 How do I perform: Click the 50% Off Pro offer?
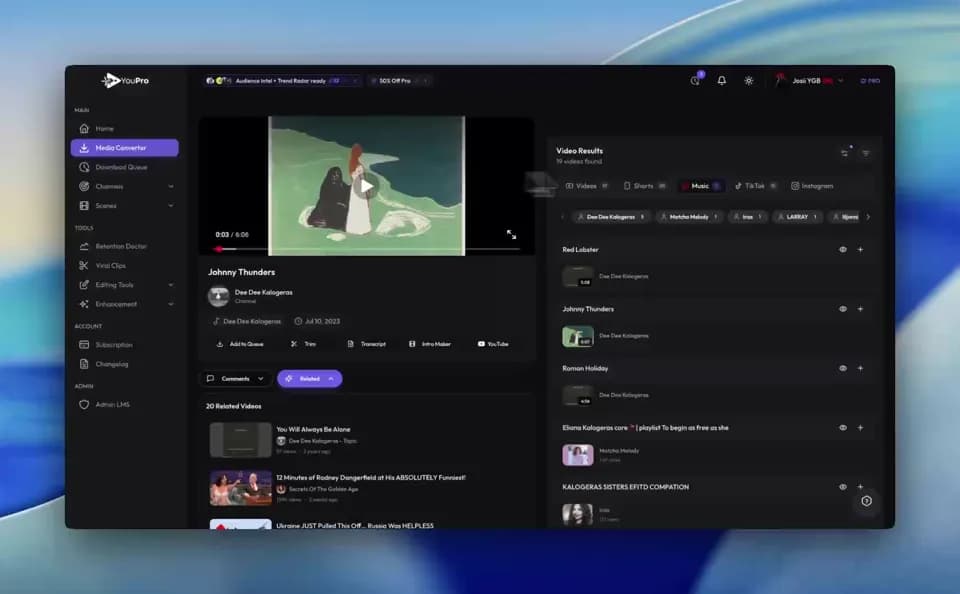(x=399, y=81)
